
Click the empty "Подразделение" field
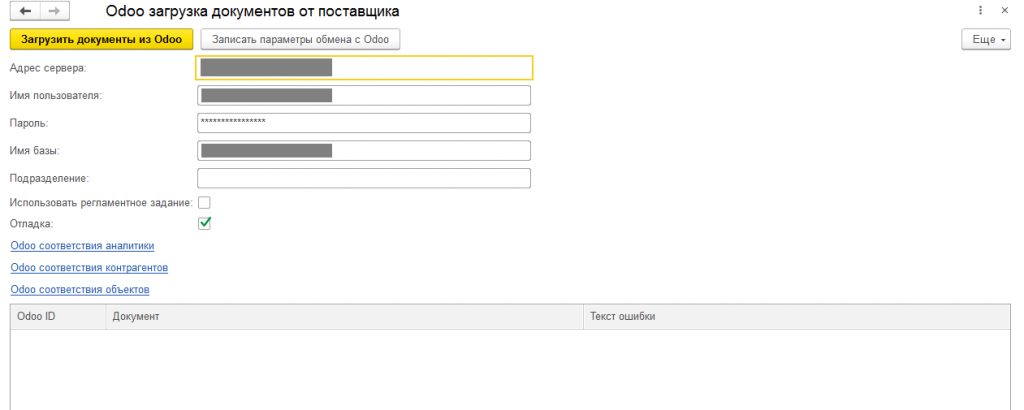coord(364,178)
